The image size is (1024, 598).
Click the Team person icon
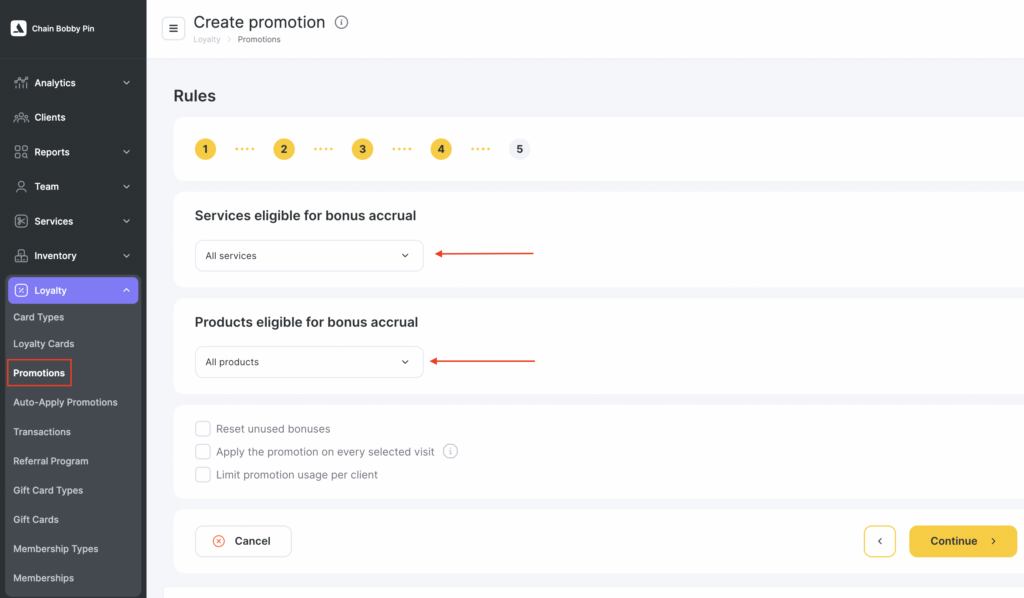[21, 187]
